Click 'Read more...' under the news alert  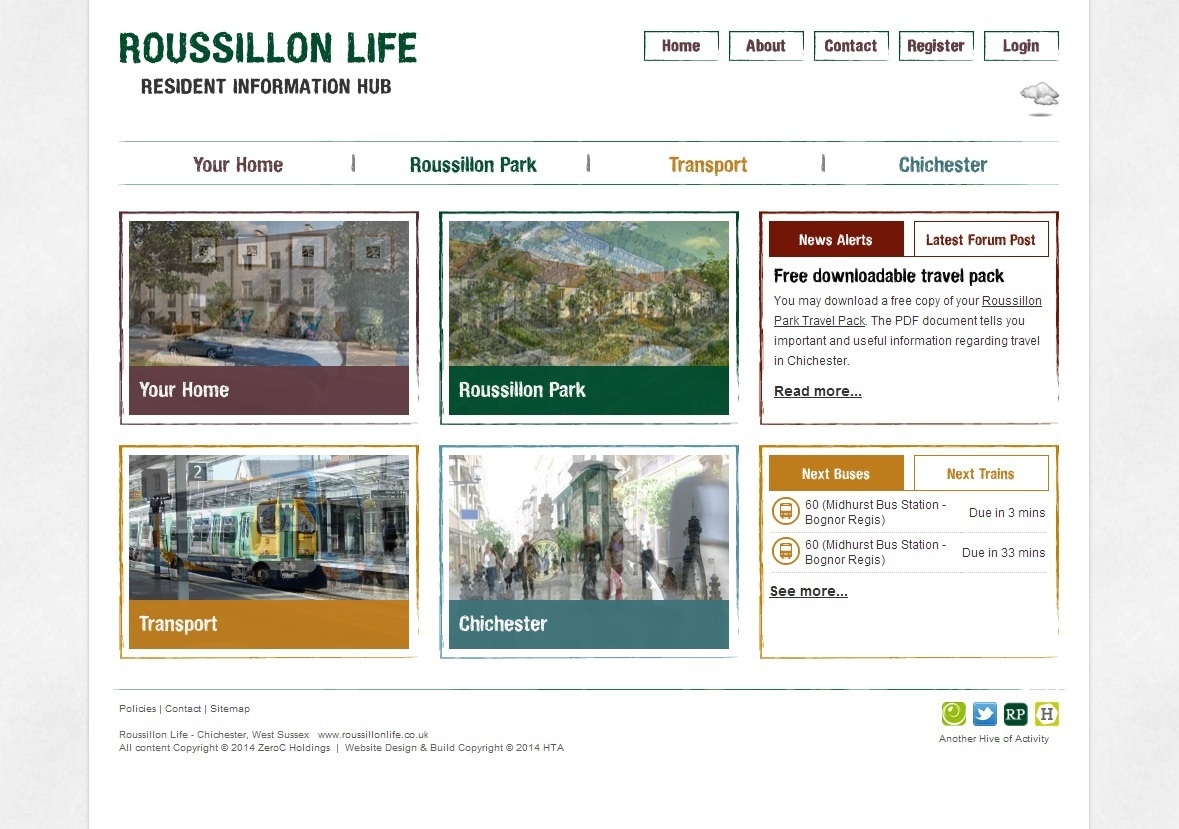tap(817, 391)
